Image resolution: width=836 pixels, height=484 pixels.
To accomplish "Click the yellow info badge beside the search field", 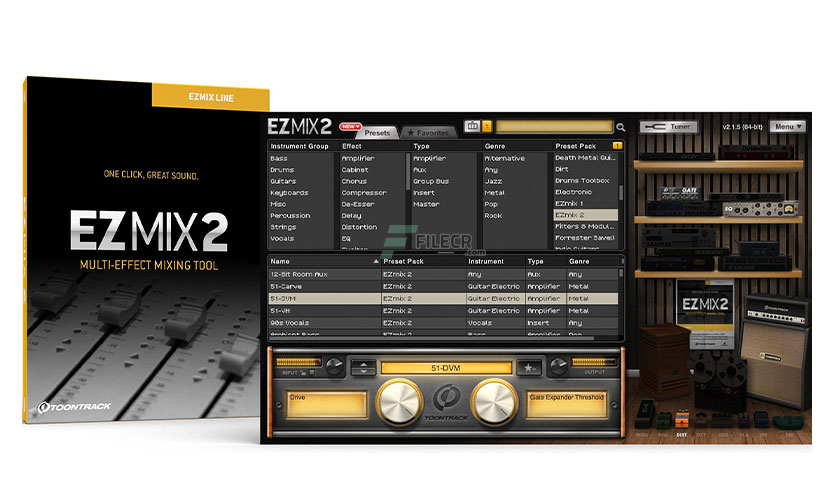I will [x=487, y=126].
